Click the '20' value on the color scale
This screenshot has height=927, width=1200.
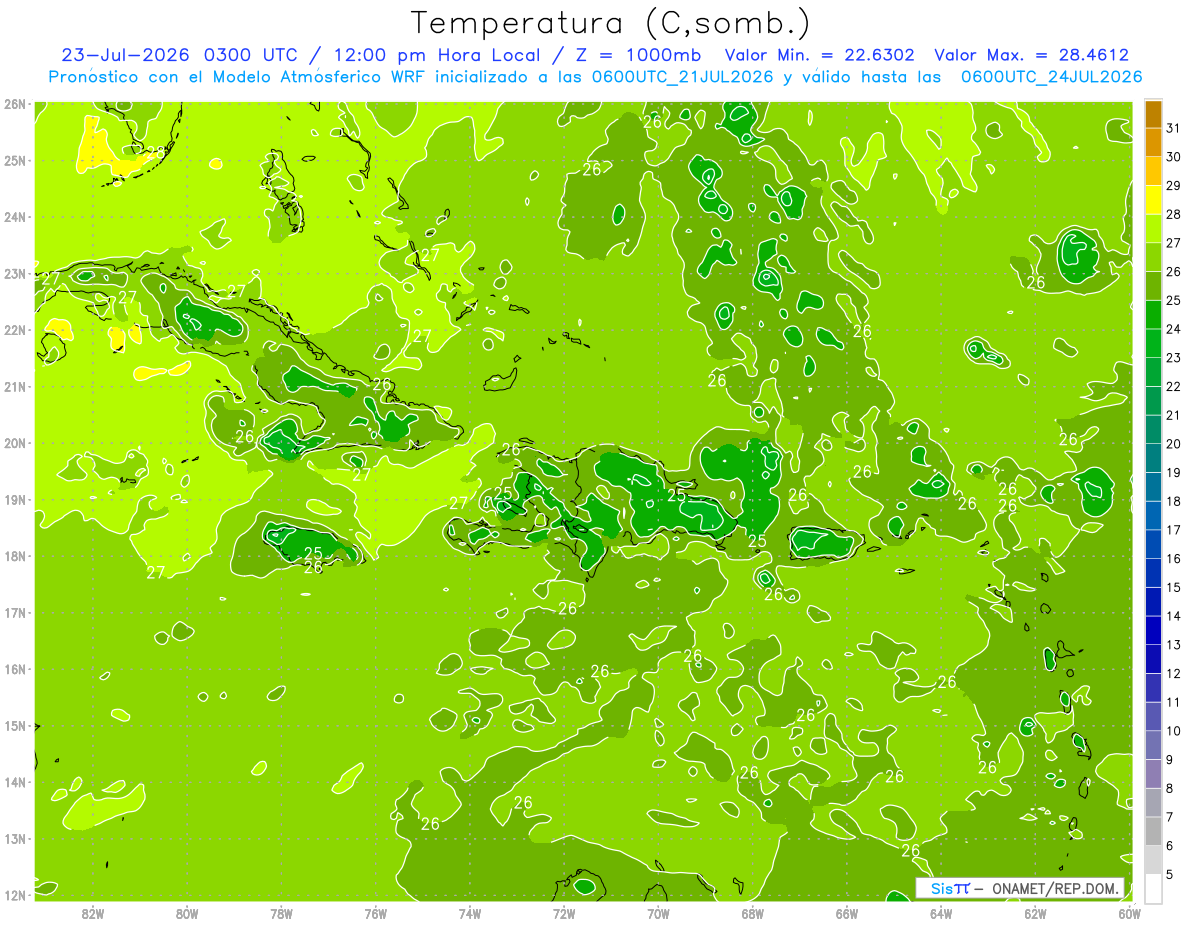pyautogui.click(x=1175, y=444)
